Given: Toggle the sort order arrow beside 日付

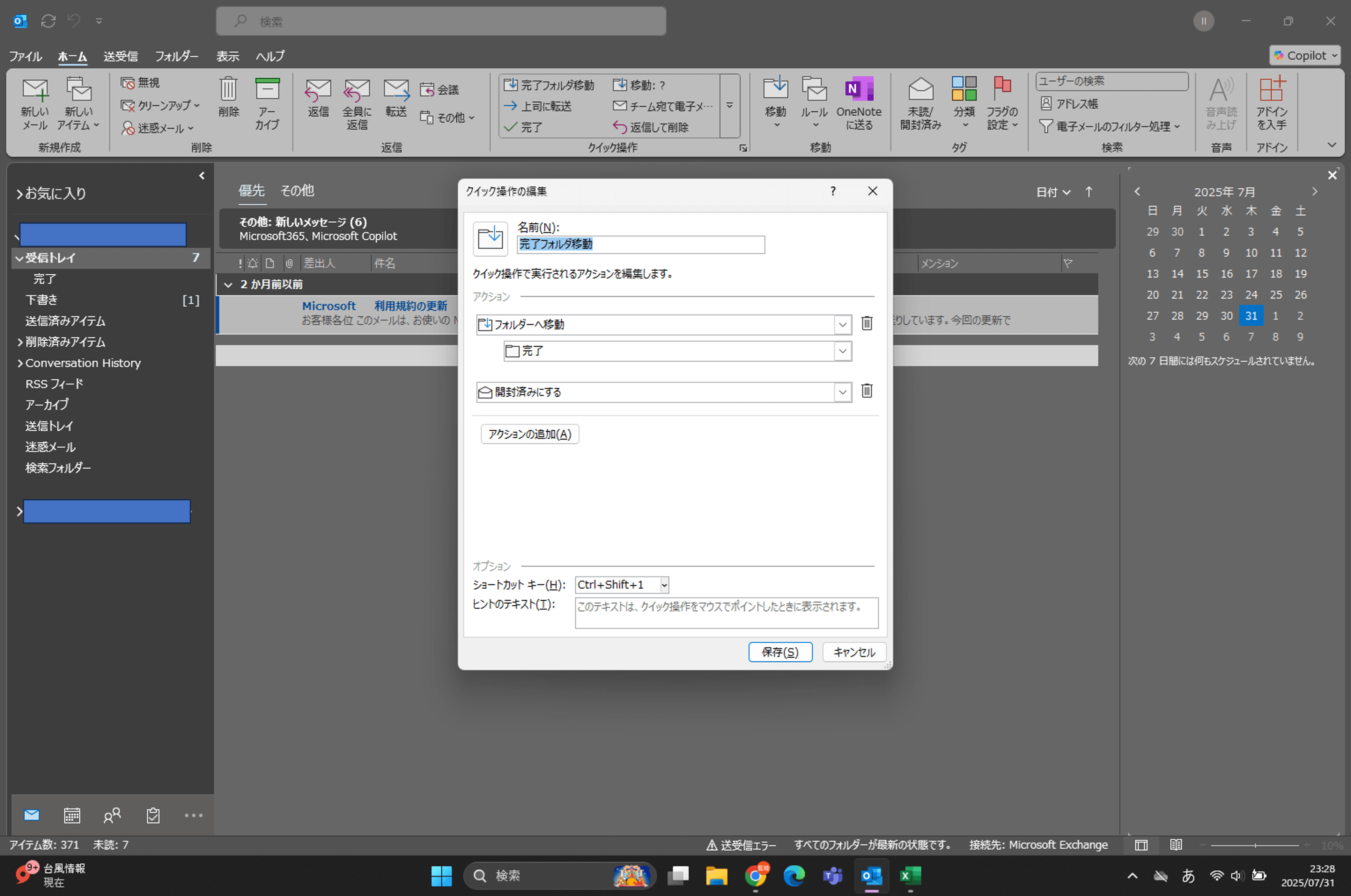Looking at the screenshot, I should (x=1089, y=192).
